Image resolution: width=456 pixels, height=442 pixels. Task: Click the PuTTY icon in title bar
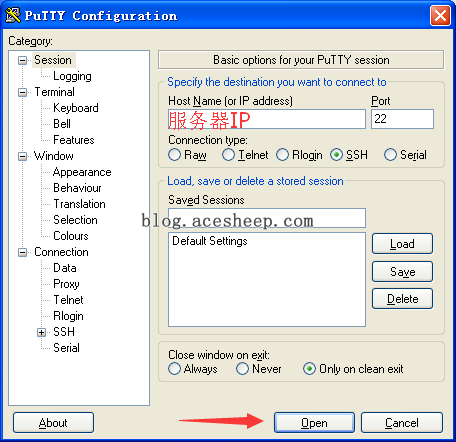point(13,15)
